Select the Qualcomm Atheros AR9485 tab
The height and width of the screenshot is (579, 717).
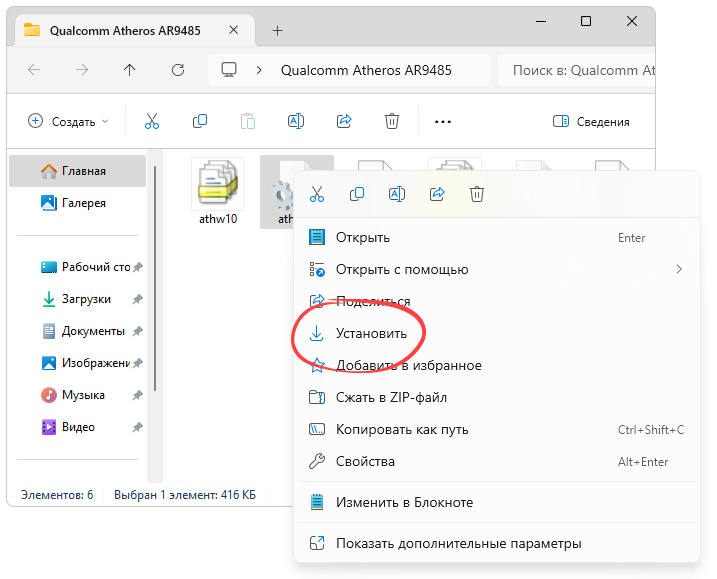[135, 30]
